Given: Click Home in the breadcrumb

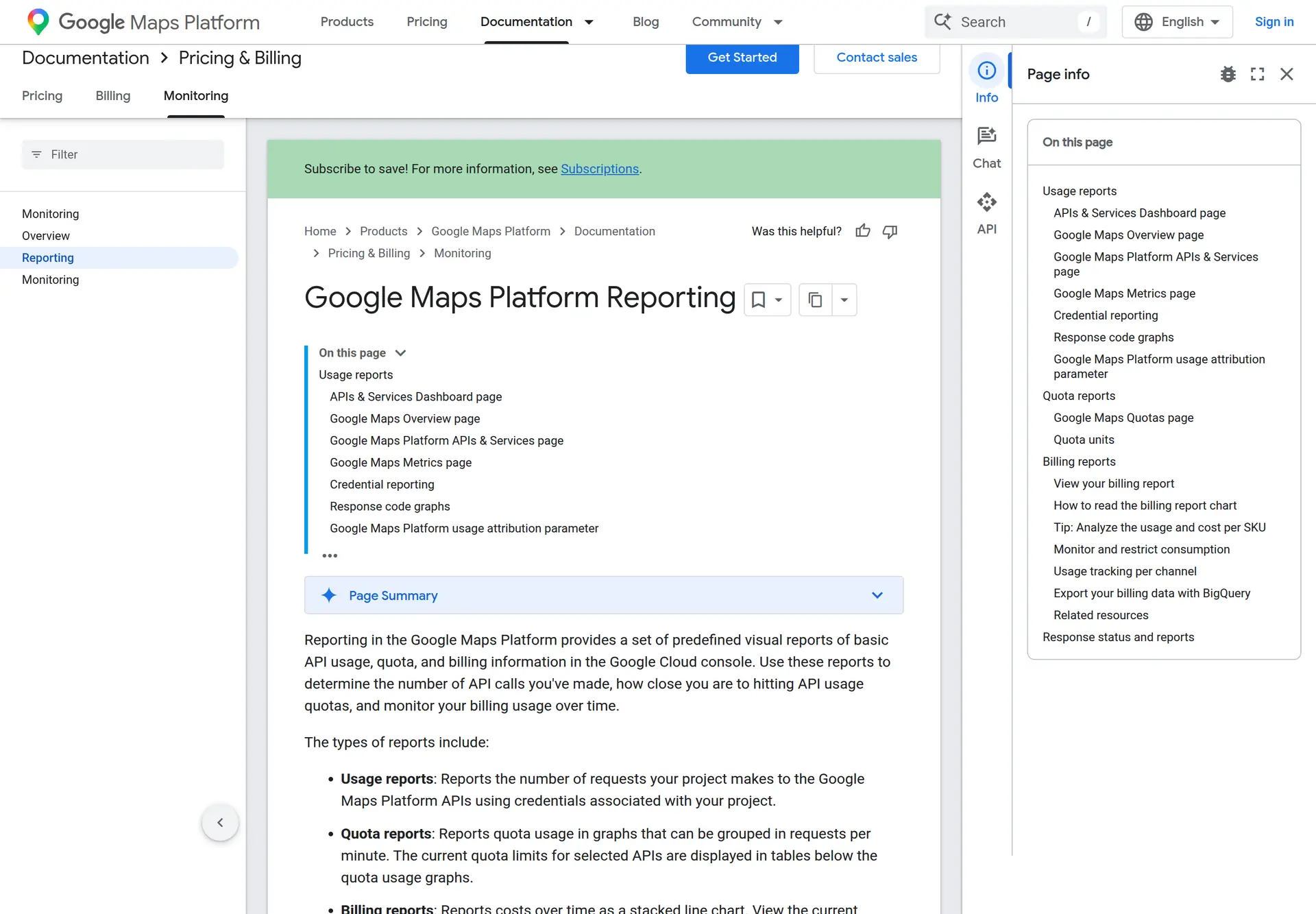Looking at the screenshot, I should [320, 231].
